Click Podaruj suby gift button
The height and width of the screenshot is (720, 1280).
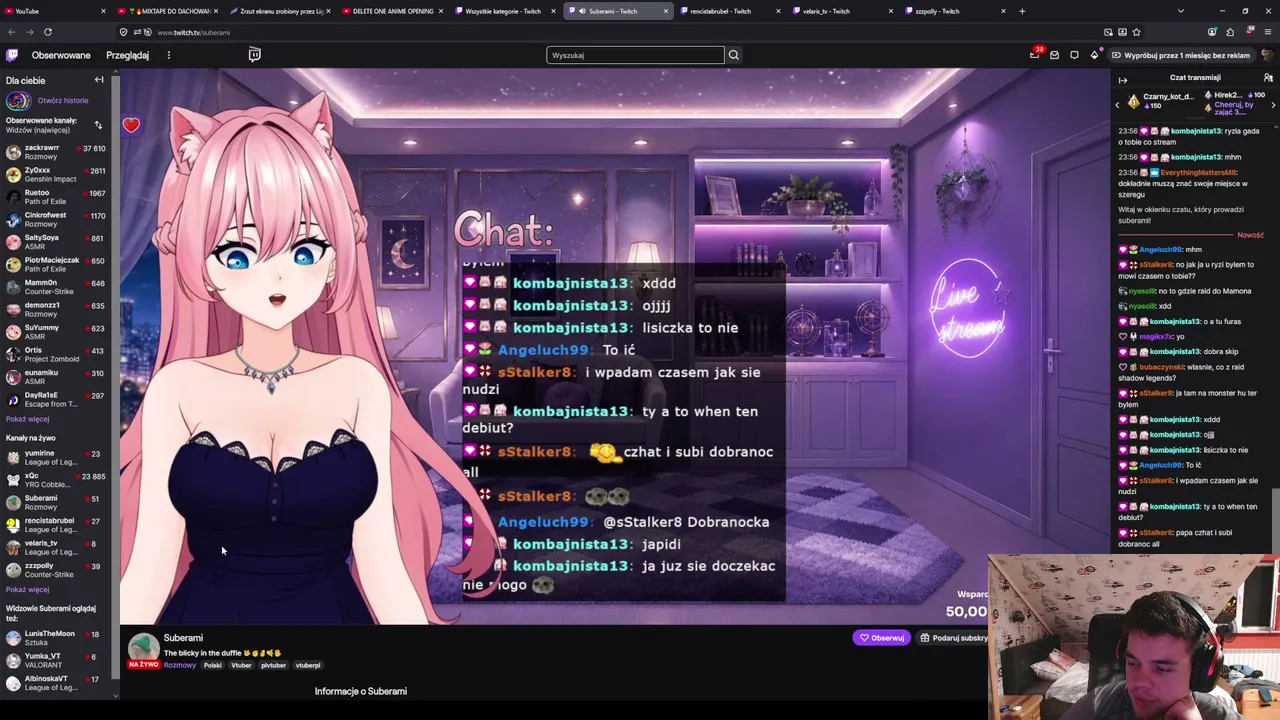955,638
